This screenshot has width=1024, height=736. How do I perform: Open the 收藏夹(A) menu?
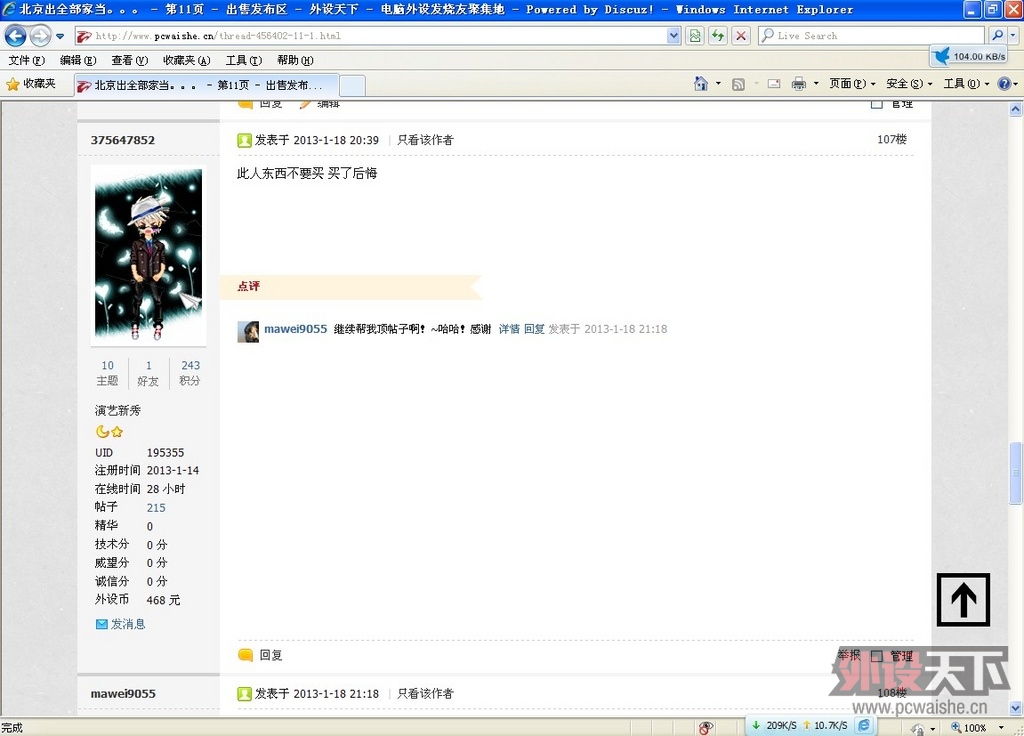[x=186, y=60]
